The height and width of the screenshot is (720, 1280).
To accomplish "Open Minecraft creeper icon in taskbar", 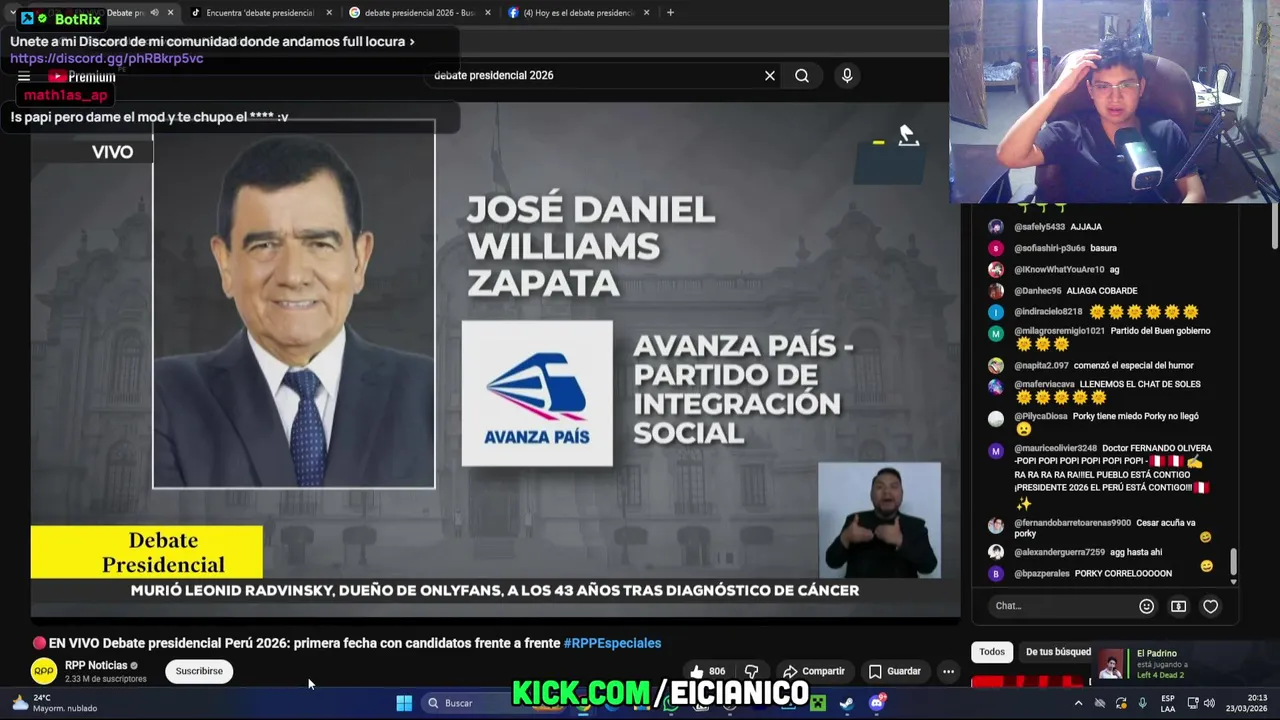I will pyautogui.click(x=818, y=703).
